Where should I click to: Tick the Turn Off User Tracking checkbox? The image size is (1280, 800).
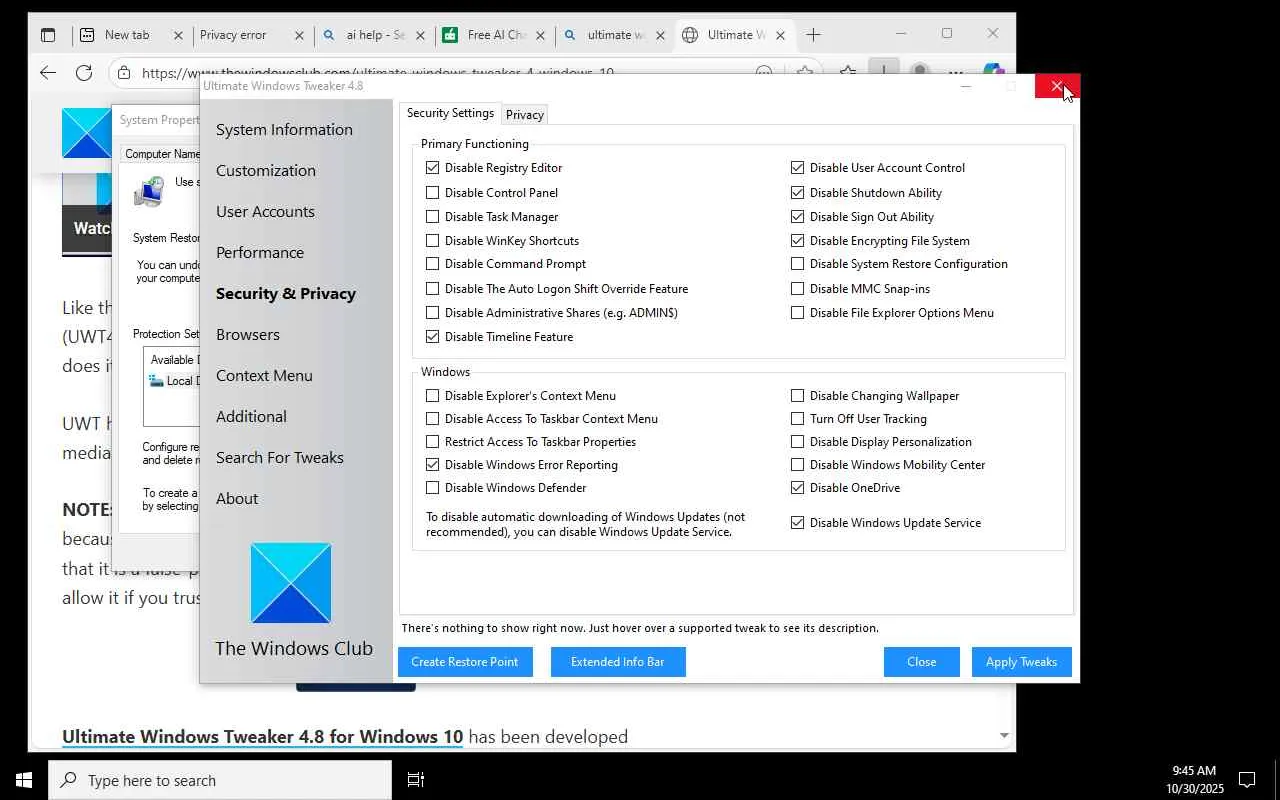tap(797, 419)
